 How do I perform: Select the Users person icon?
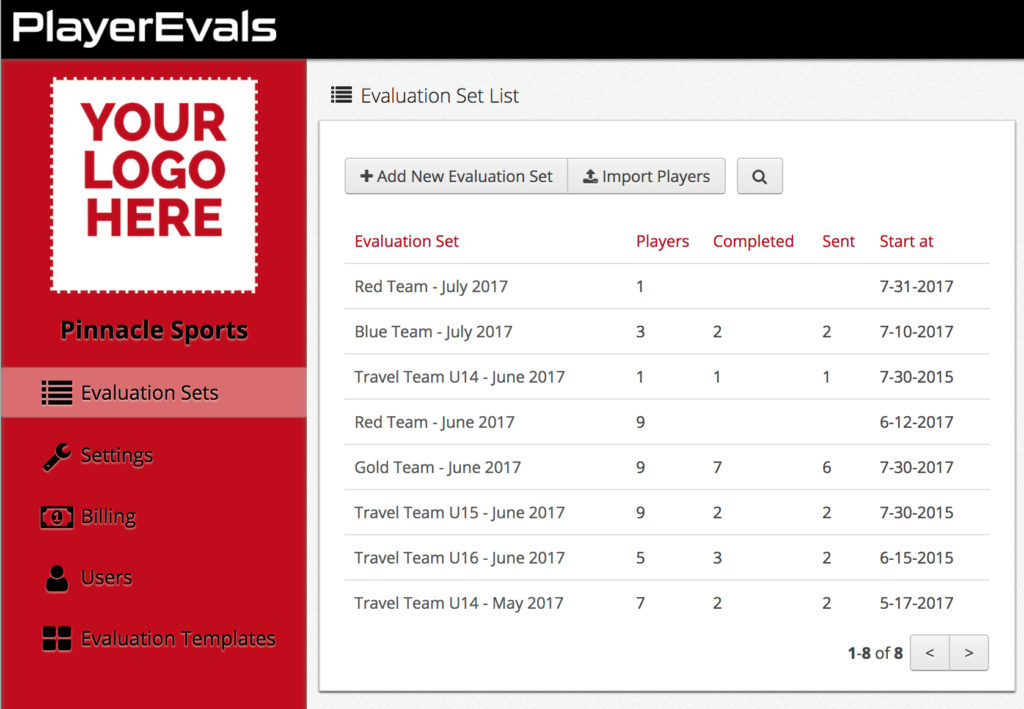(x=57, y=577)
